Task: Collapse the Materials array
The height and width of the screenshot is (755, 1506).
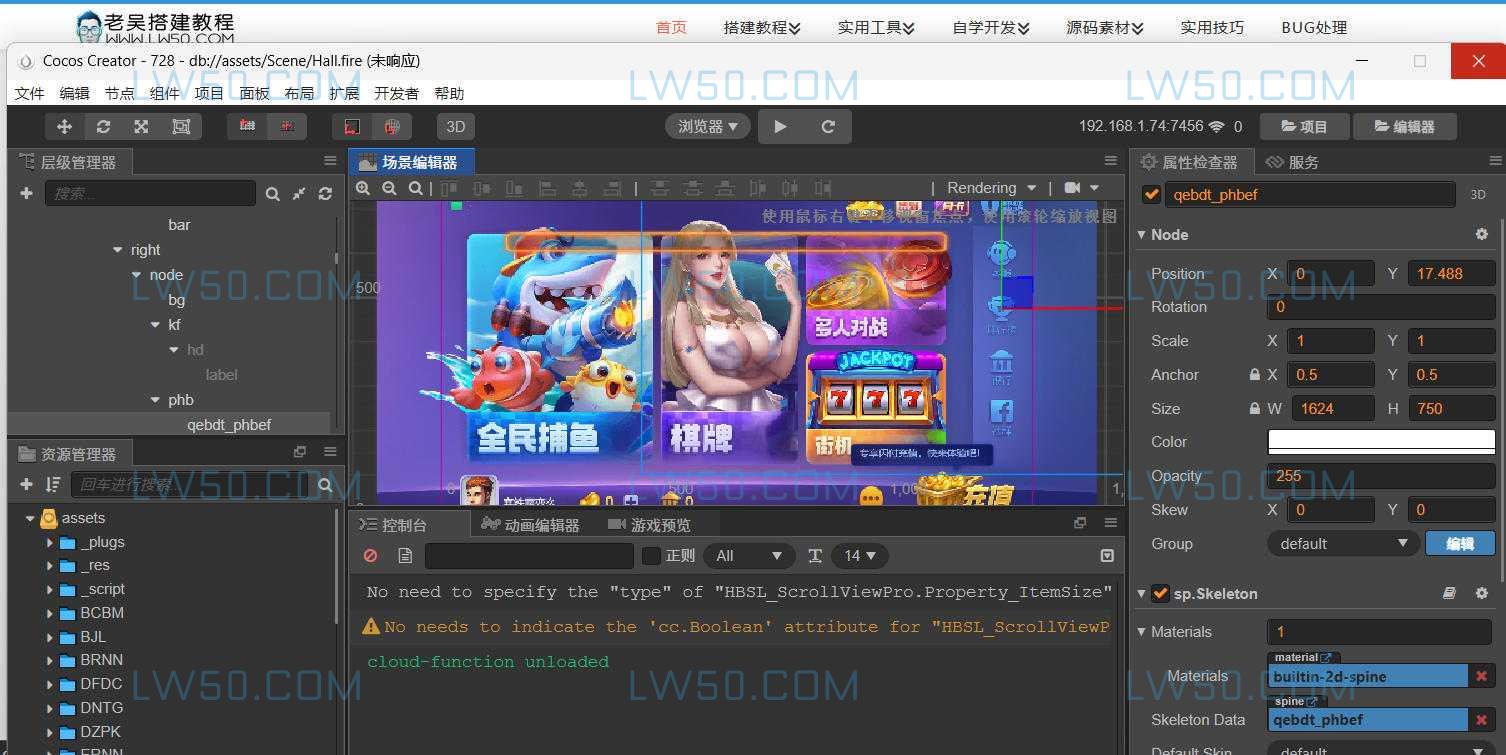Action: pos(1142,632)
